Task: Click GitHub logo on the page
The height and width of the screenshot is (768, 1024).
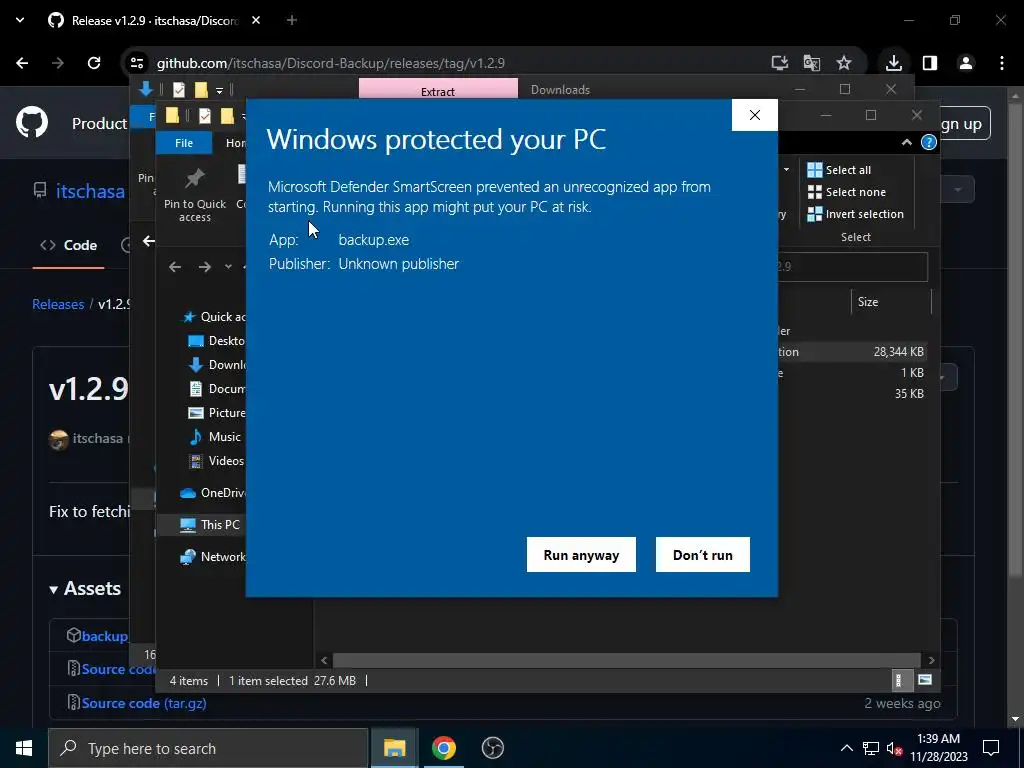Action: point(32,122)
